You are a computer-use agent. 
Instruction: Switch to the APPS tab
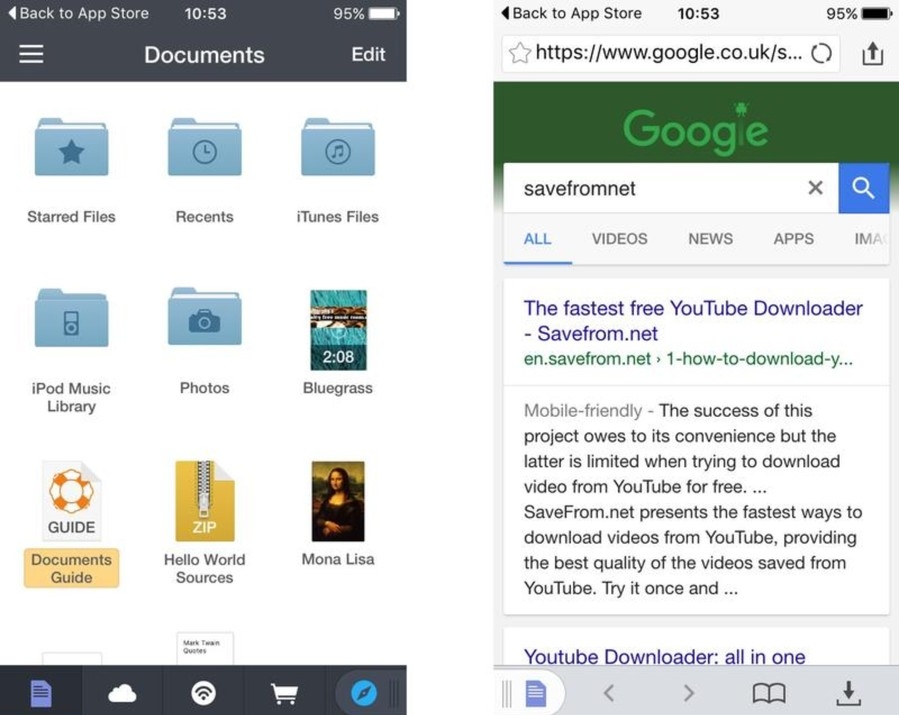794,239
